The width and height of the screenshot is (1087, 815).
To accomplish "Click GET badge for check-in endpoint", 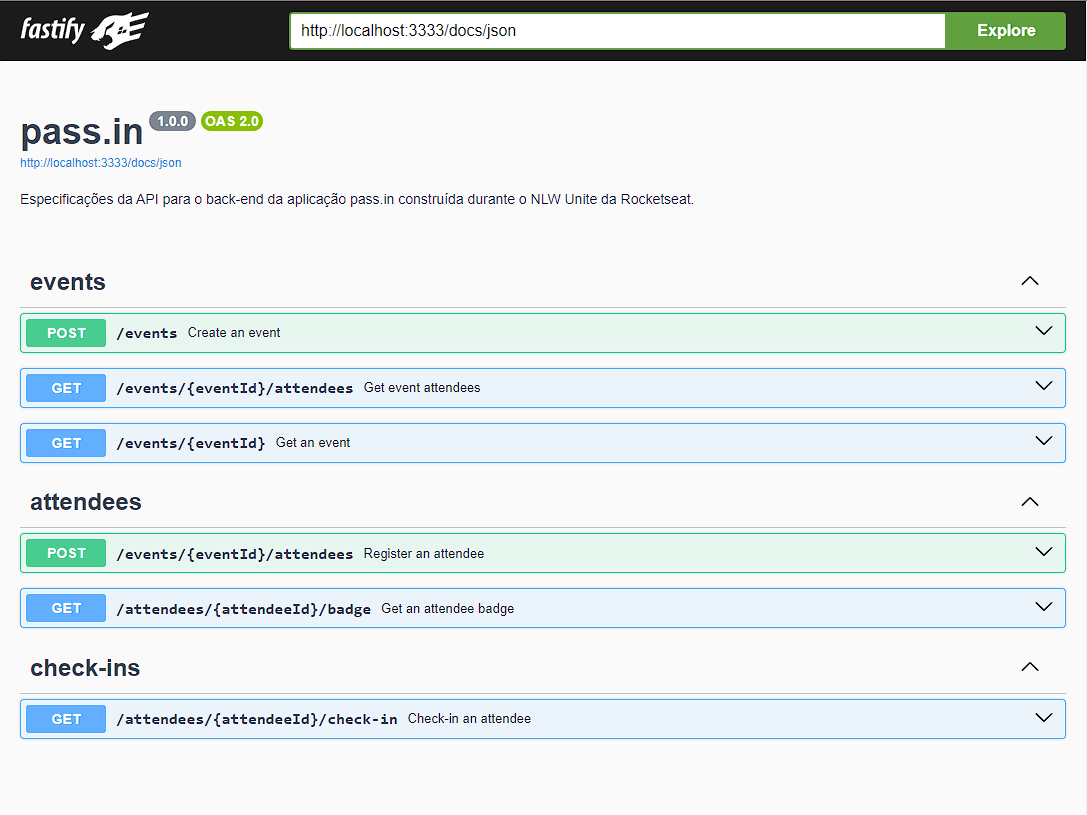I will [66, 719].
